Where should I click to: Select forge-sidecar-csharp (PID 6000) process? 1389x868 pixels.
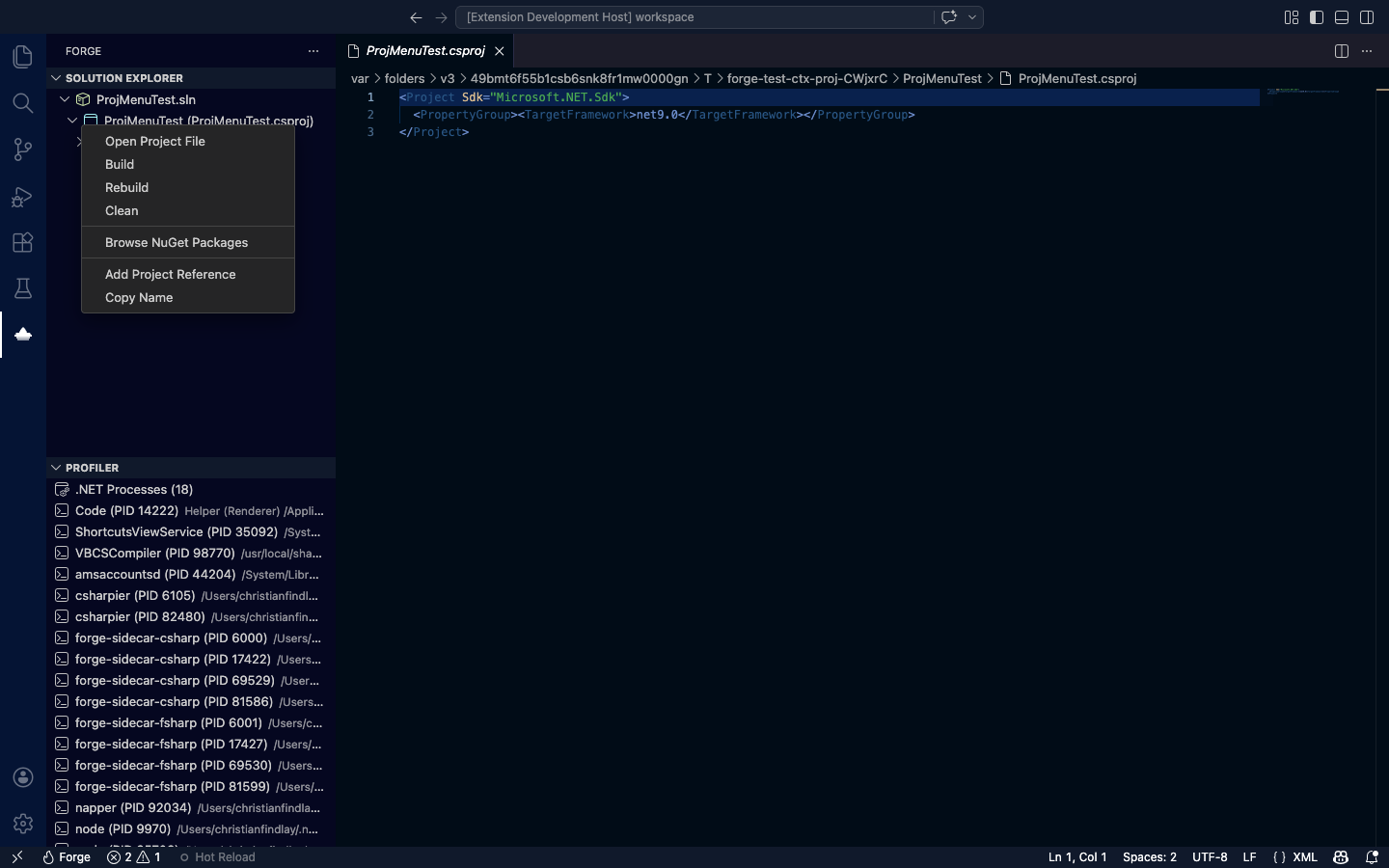click(191, 638)
